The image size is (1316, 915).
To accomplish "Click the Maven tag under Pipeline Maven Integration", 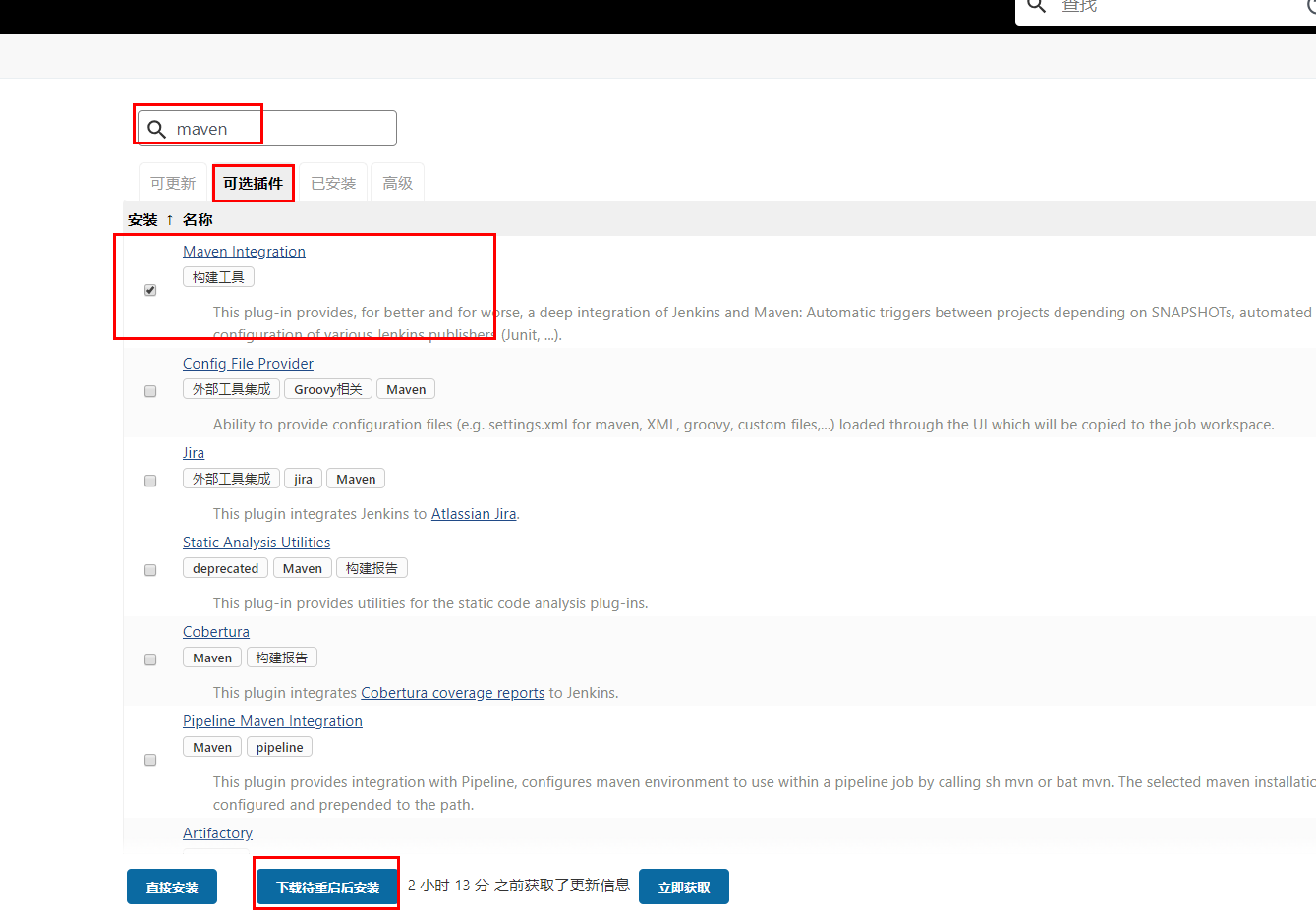I will coord(212,747).
